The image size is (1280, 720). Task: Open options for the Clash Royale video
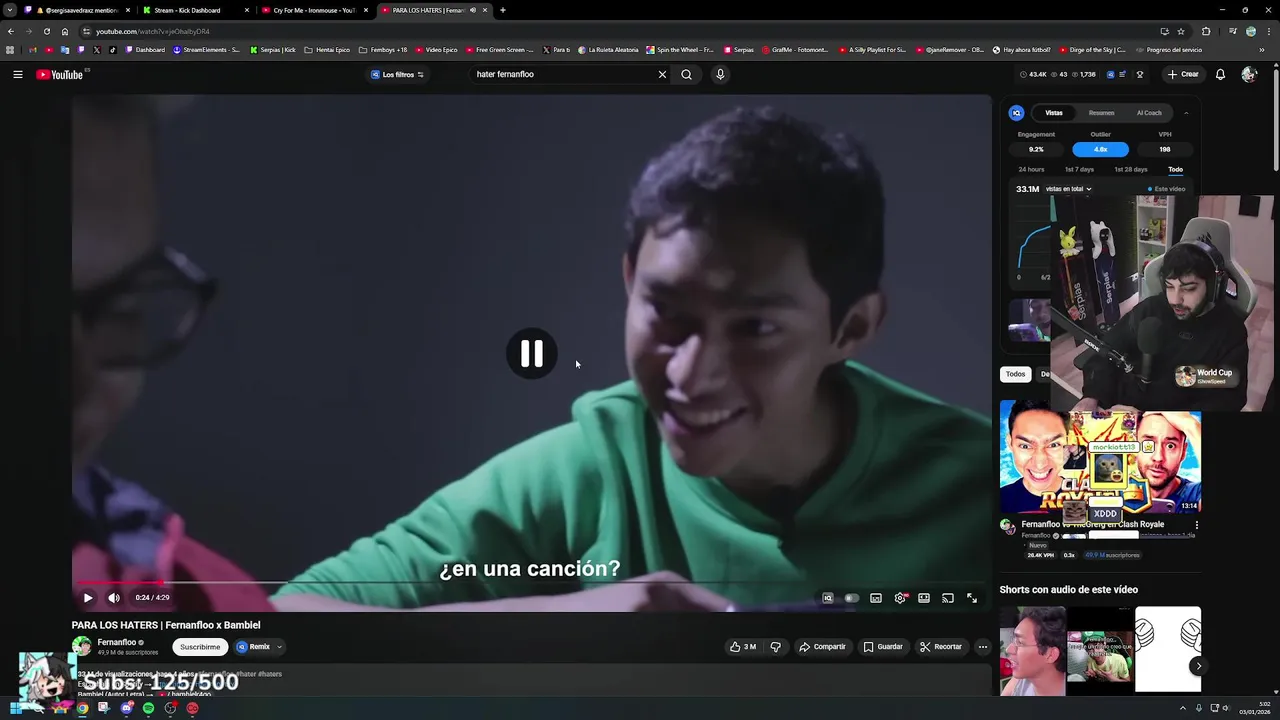tap(1196, 525)
